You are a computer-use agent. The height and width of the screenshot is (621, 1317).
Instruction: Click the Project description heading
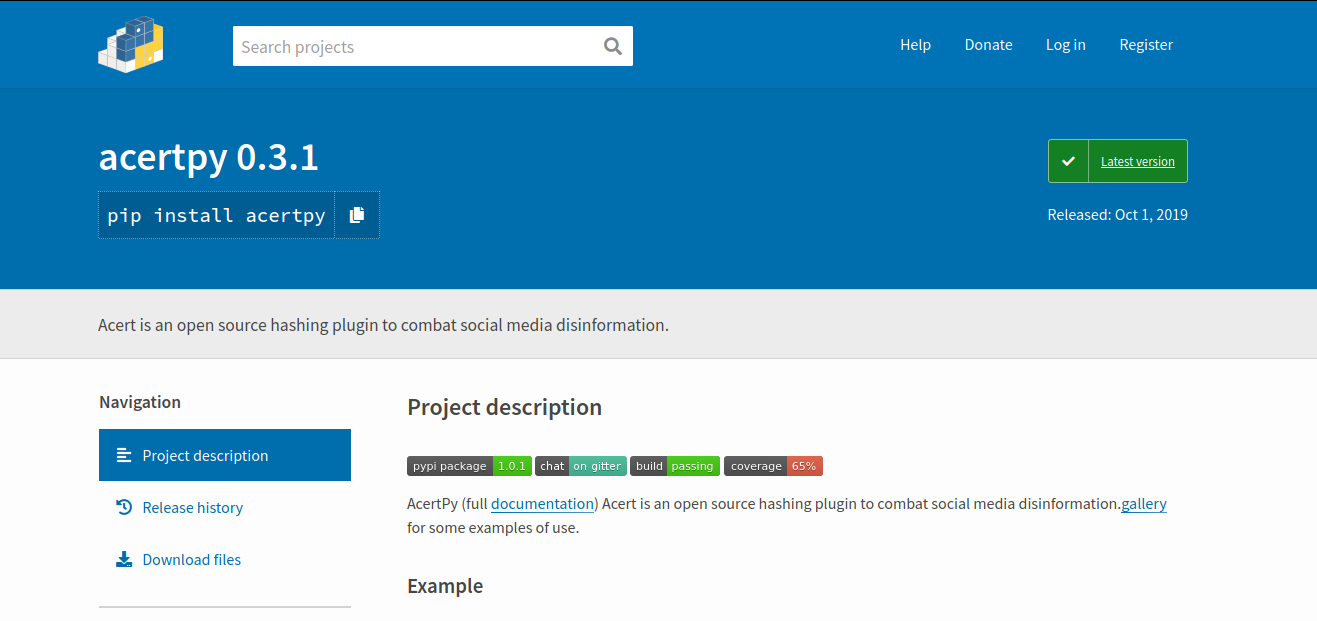[504, 407]
